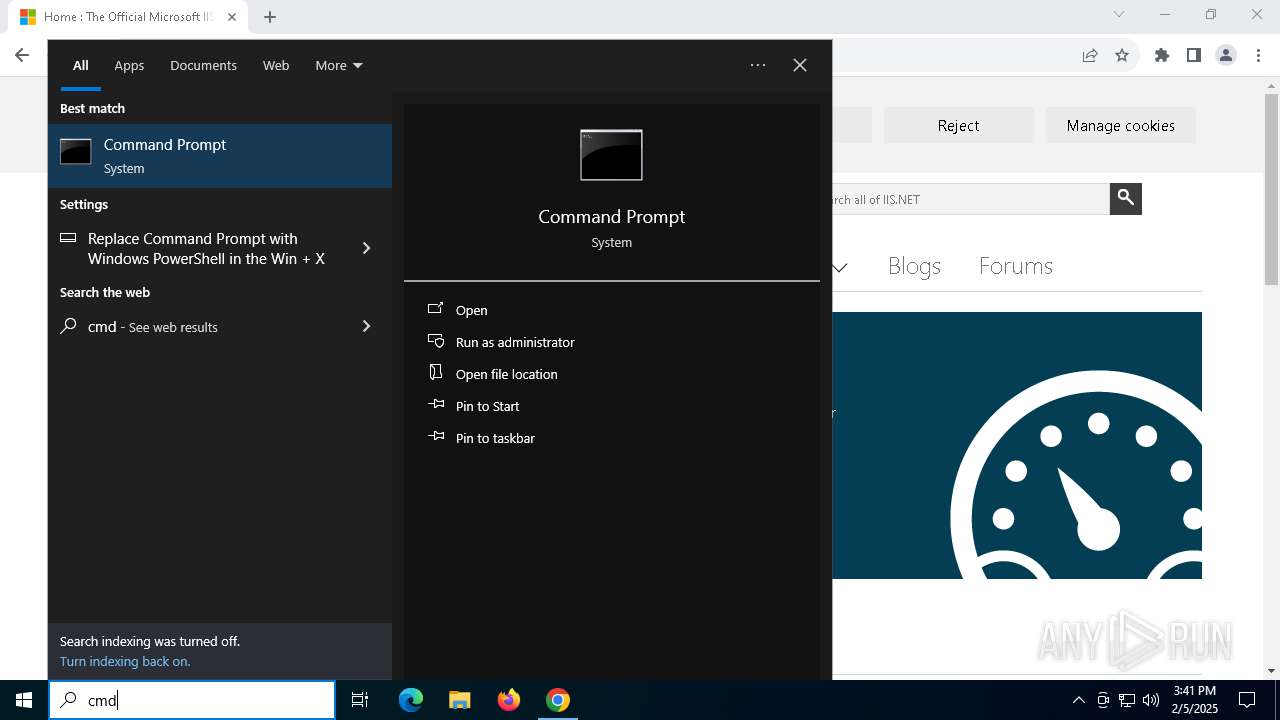The image size is (1280, 720).
Task: Open a new Chrome tab
Action: pyautogui.click(x=270, y=16)
